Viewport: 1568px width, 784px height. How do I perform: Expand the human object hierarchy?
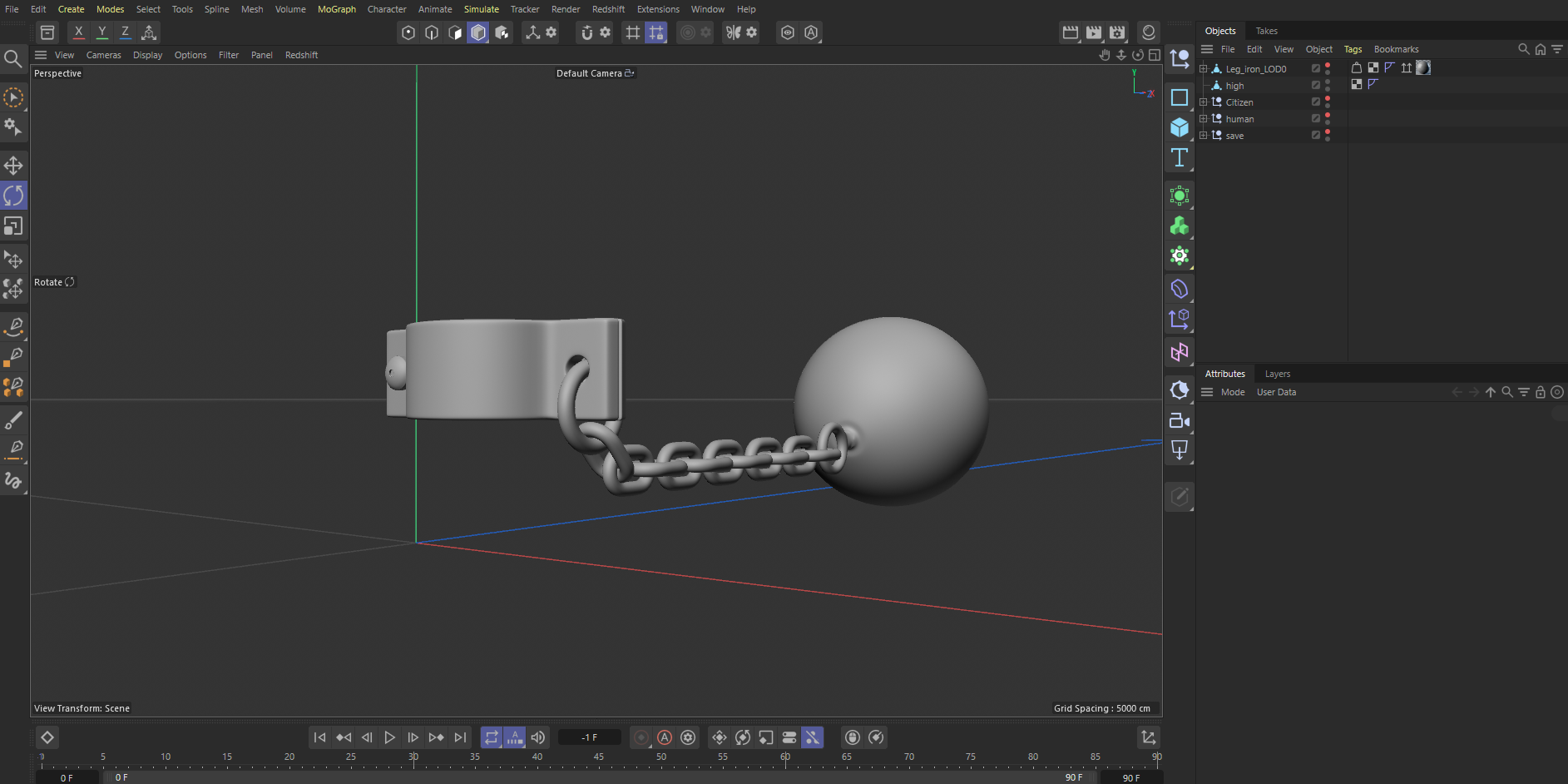pyautogui.click(x=1203, y=119)
